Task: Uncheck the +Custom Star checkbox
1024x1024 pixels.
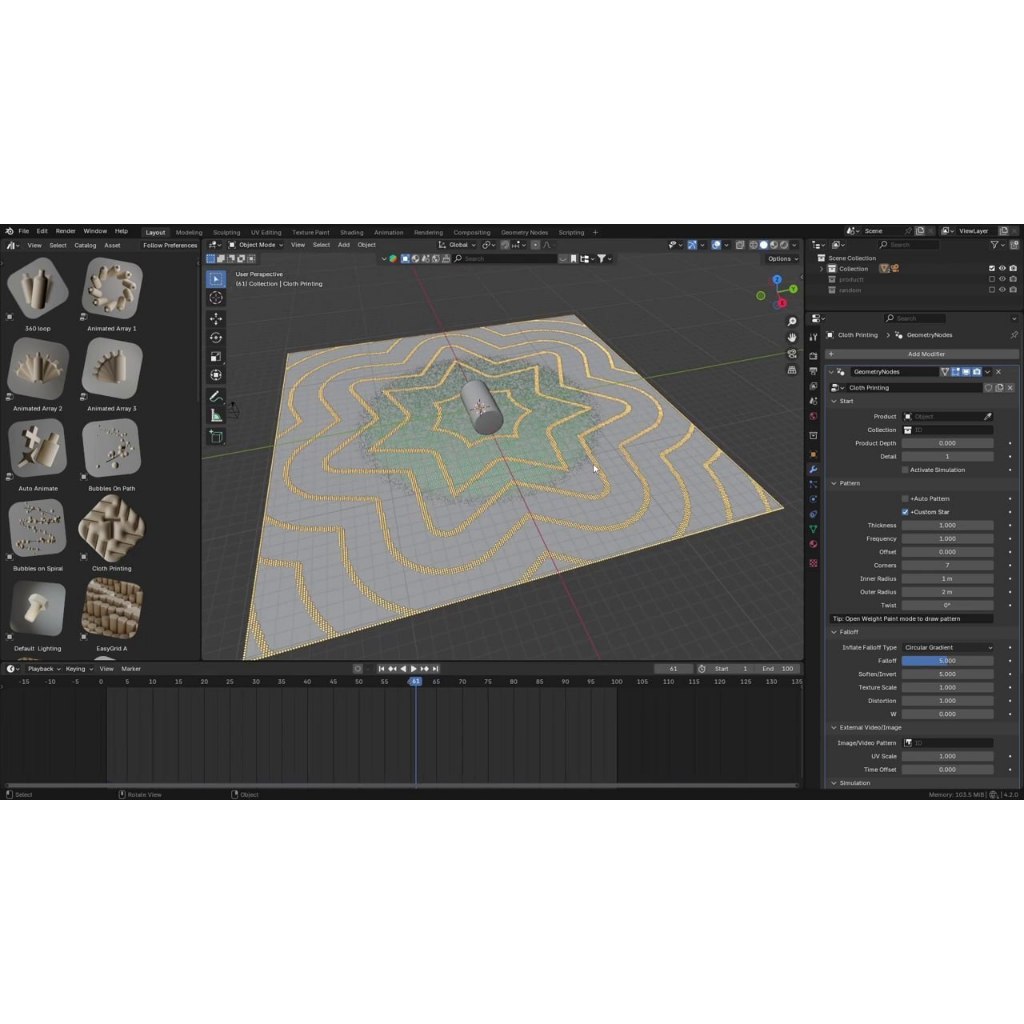Action: click(905, 512)
